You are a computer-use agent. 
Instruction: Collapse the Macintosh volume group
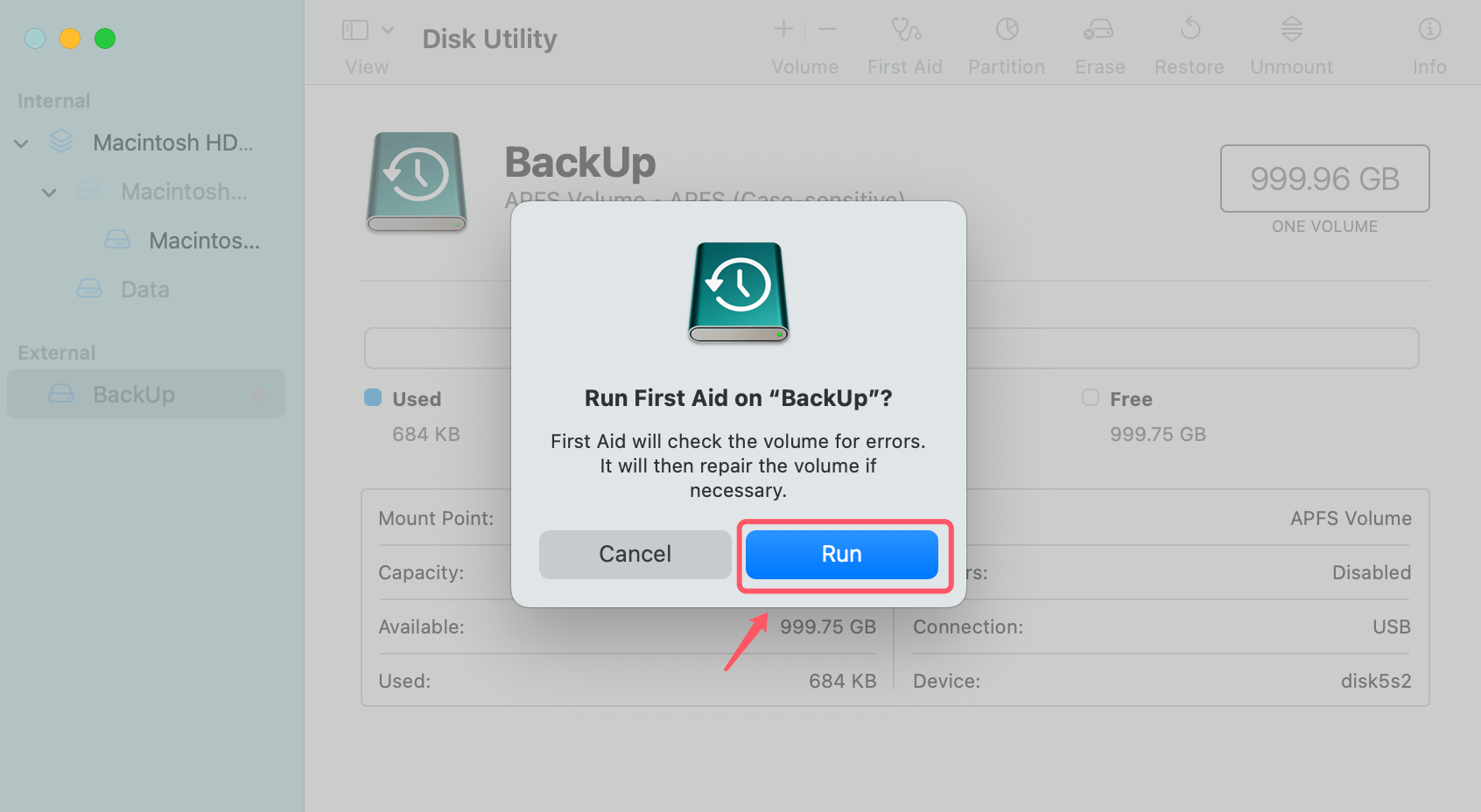pyautogui.click(x=49, y=192)
